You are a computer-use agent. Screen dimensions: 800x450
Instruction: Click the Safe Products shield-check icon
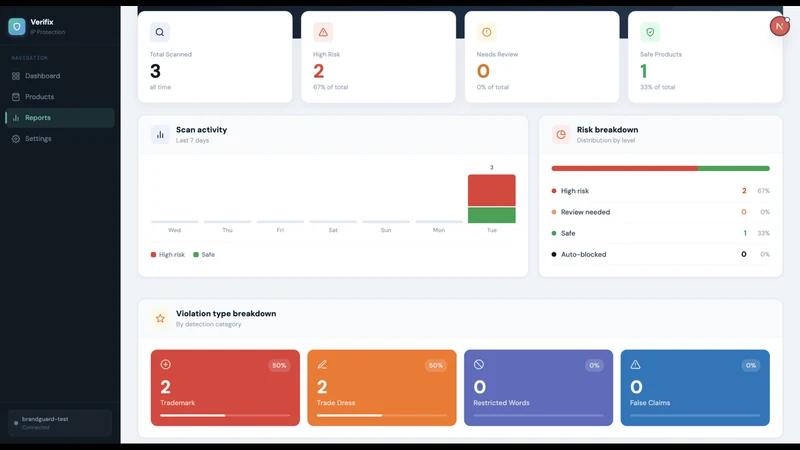click(x=650, y=32)
